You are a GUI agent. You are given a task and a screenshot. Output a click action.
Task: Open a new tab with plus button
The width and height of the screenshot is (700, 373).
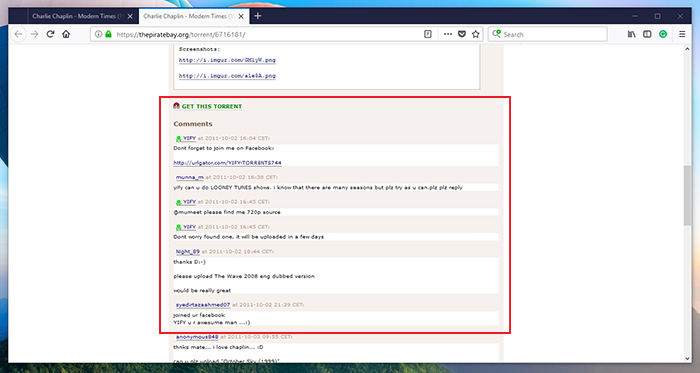258,16
